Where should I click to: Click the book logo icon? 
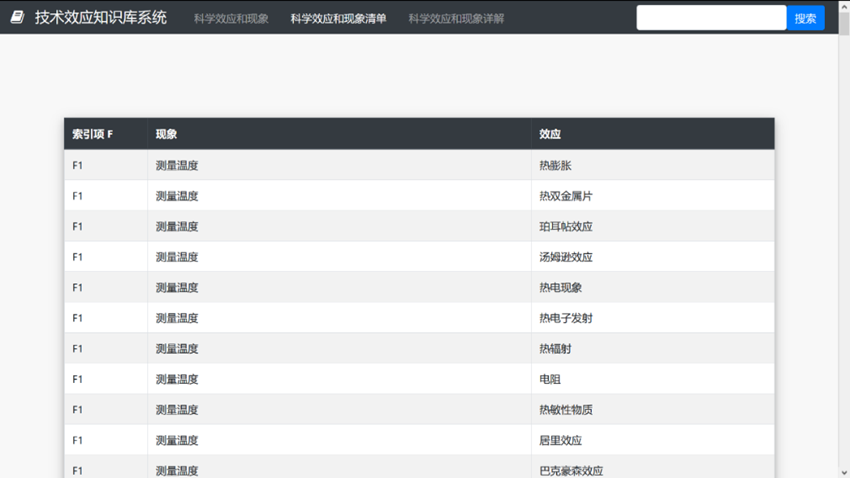17,17
